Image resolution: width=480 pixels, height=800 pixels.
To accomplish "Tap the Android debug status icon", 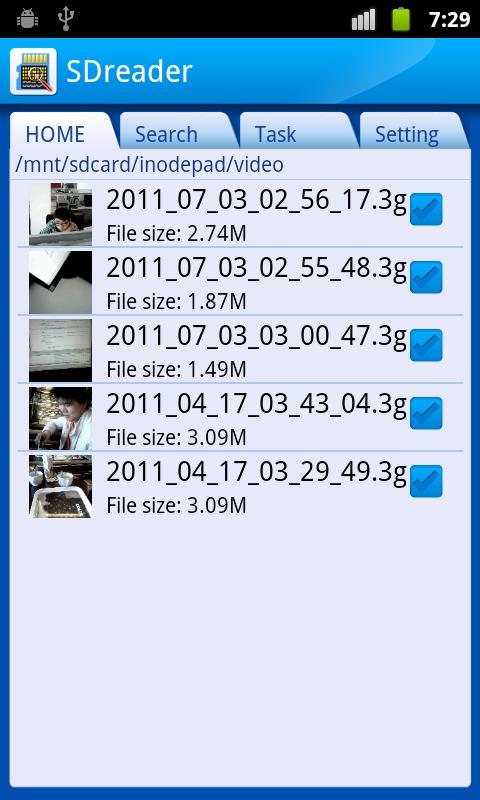I will point(27,19).
